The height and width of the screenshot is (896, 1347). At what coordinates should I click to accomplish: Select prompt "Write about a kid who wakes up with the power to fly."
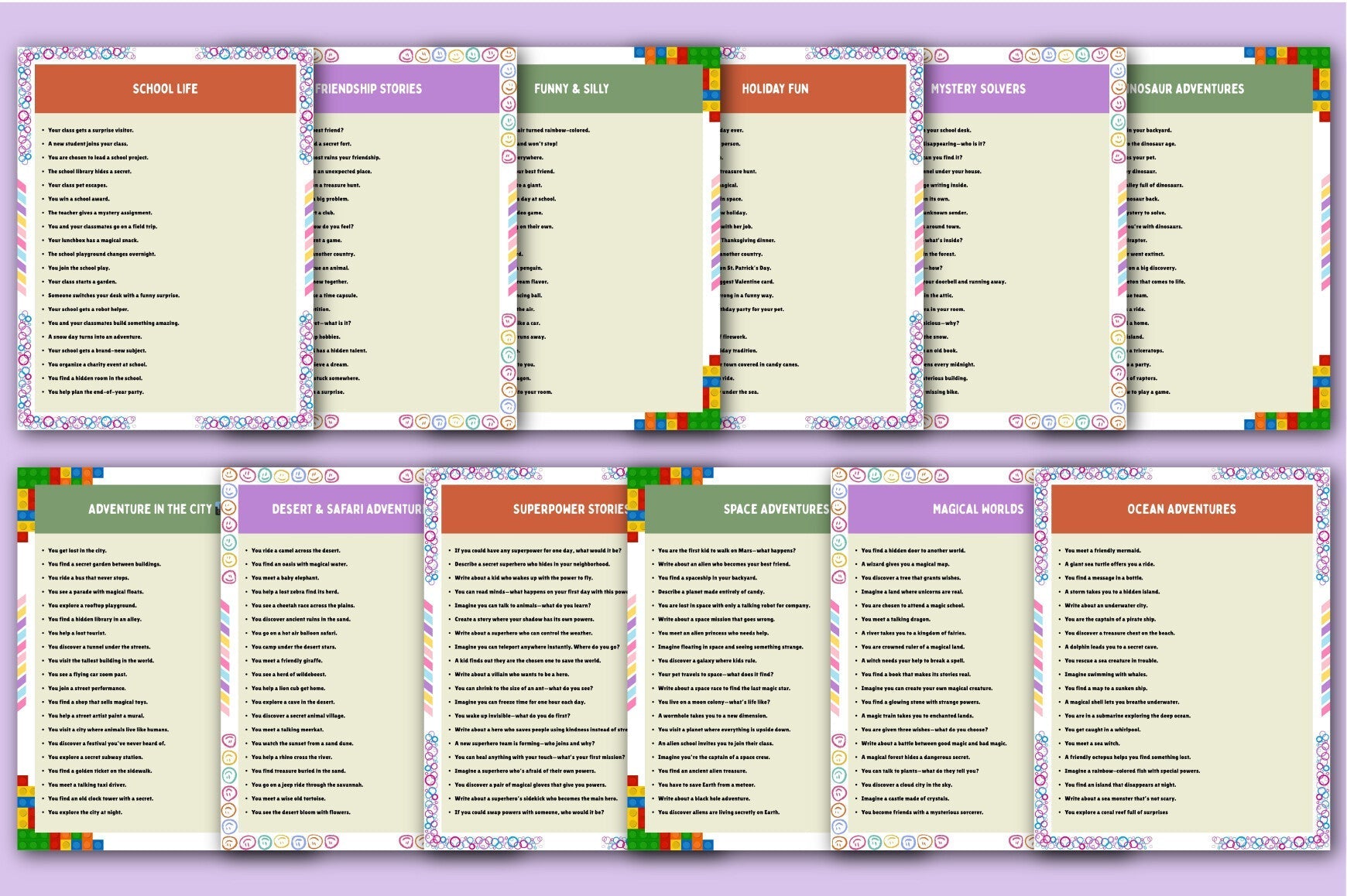(x=524, y=578)
